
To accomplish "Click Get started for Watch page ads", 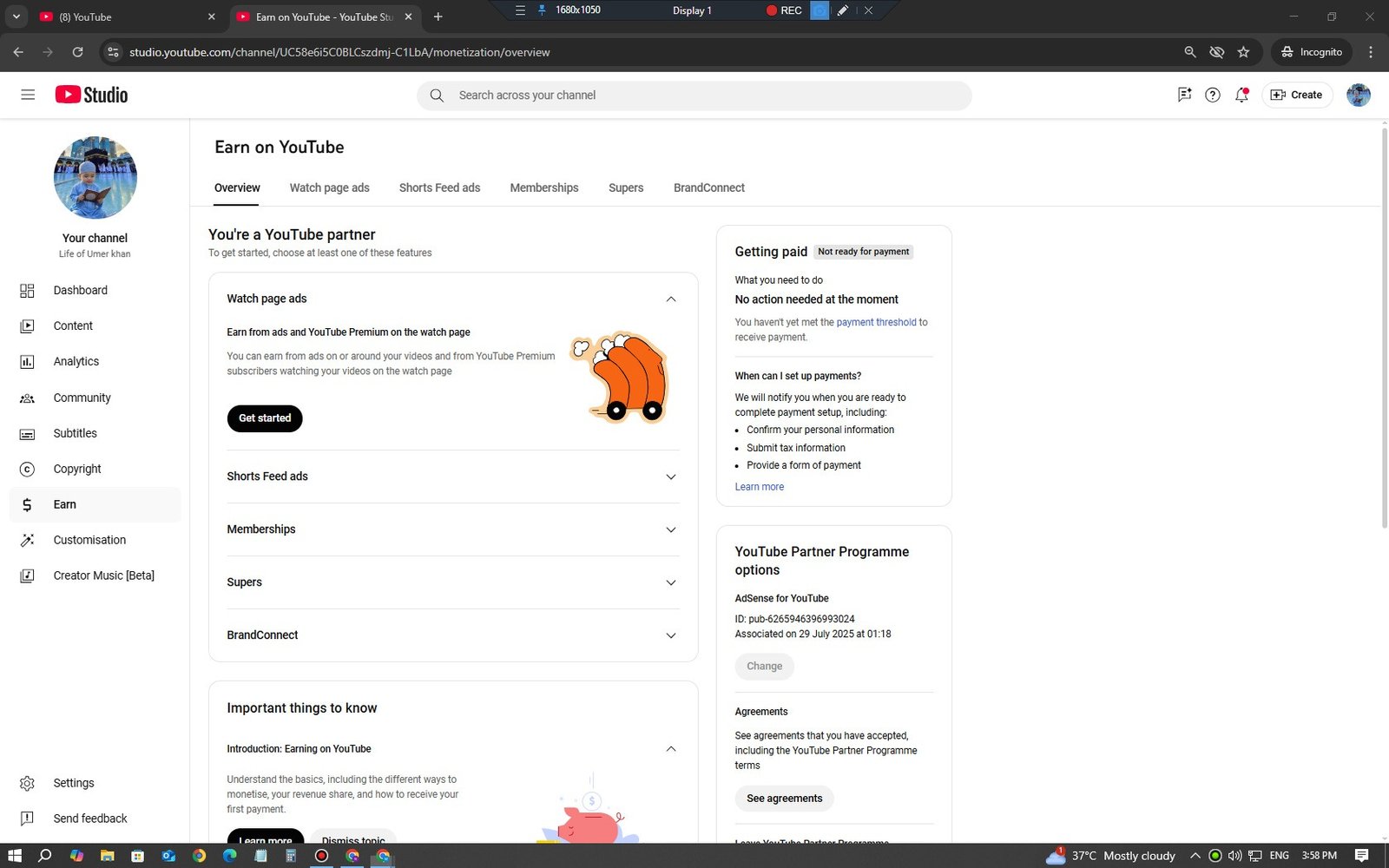I will 265,418.
